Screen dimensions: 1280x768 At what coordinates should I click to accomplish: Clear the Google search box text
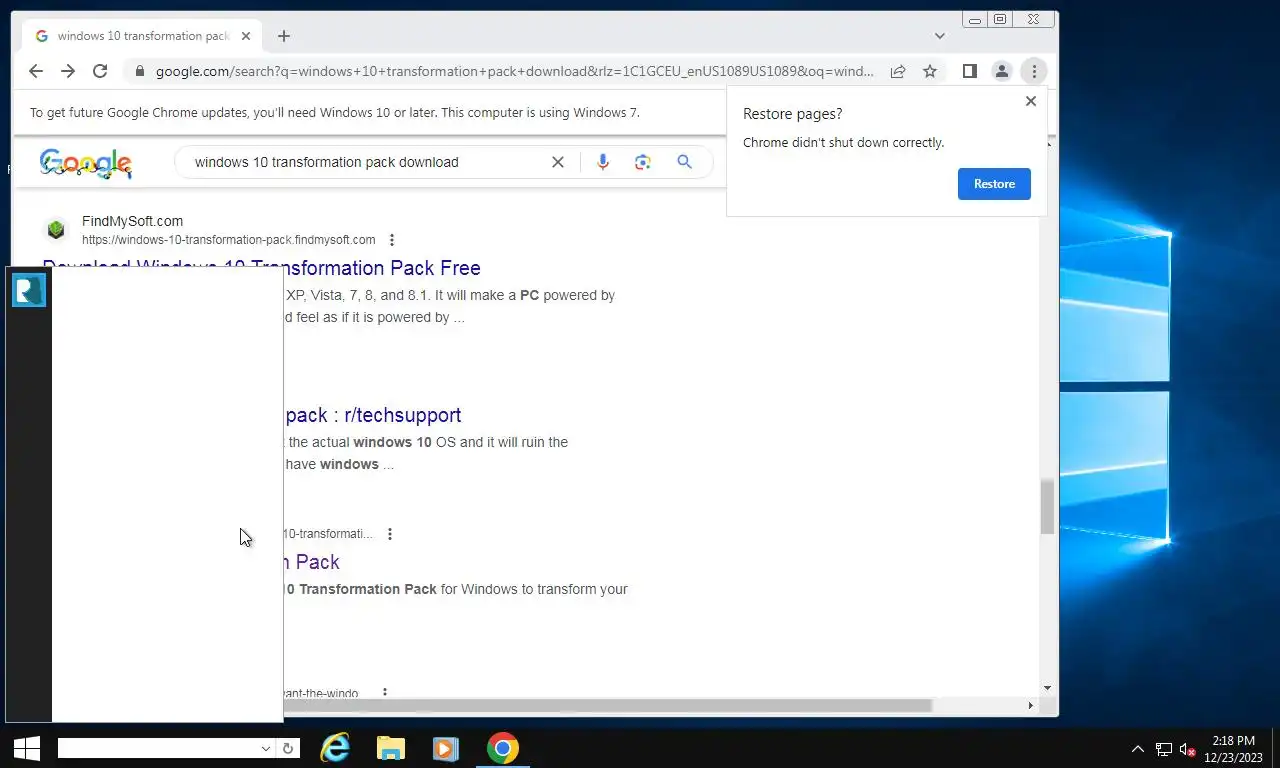click(558, 162)
